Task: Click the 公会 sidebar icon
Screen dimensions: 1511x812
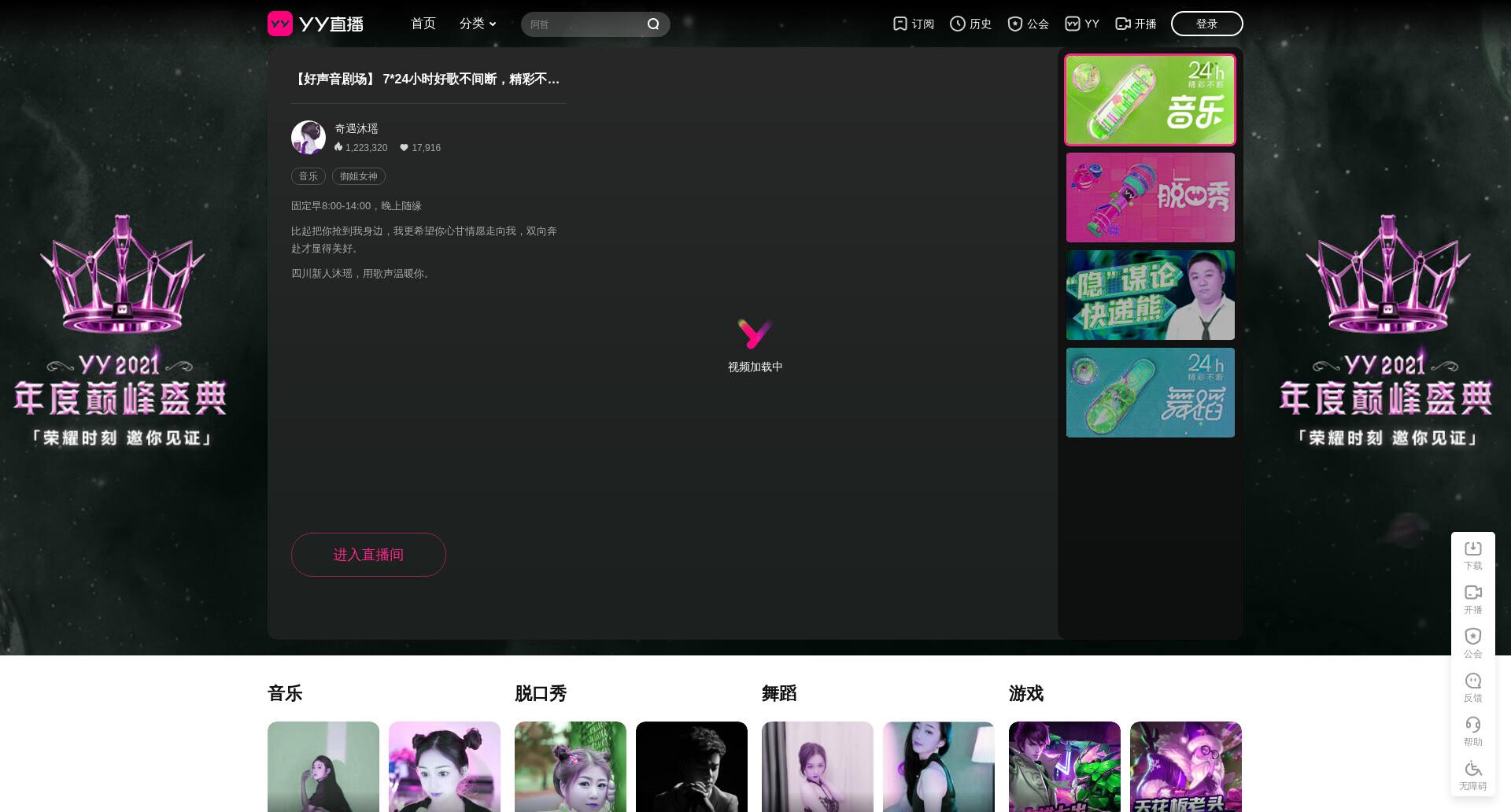Action: 1473,643
